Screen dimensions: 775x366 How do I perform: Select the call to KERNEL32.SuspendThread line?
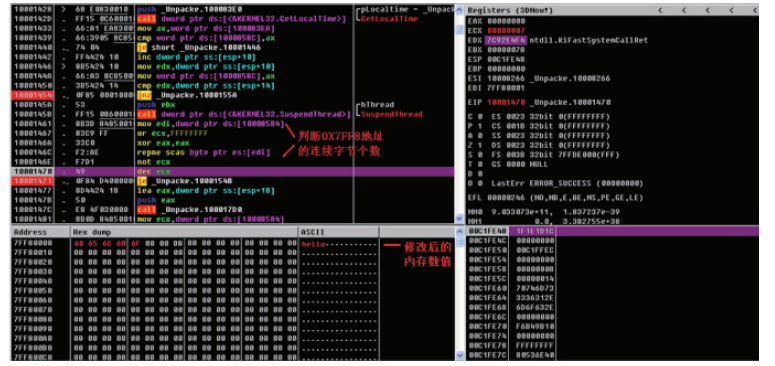point(245,115)
